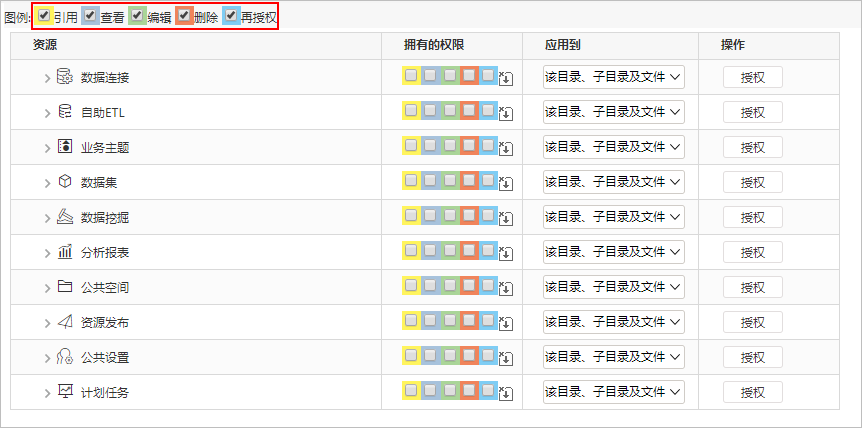Select the 资源发布 resource label

105,323
